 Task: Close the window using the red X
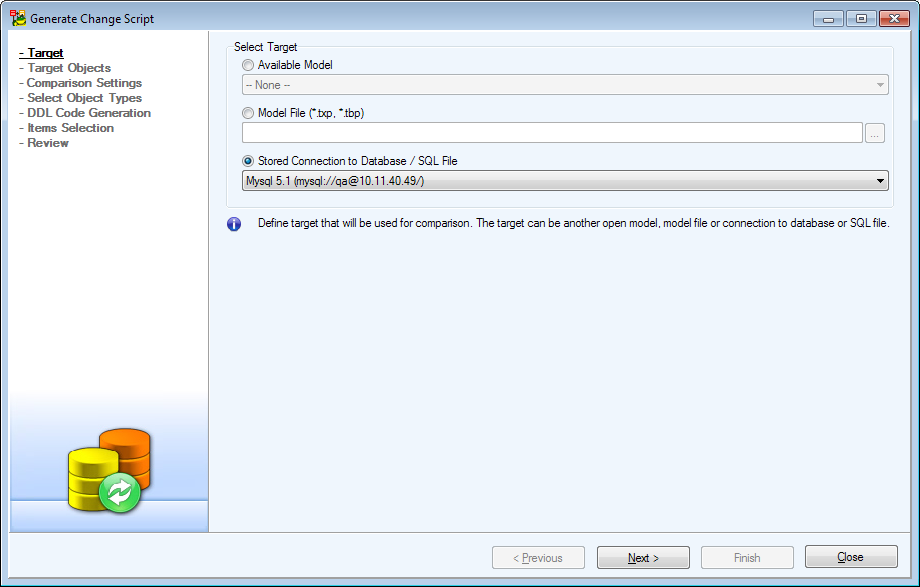click(893, 18)
